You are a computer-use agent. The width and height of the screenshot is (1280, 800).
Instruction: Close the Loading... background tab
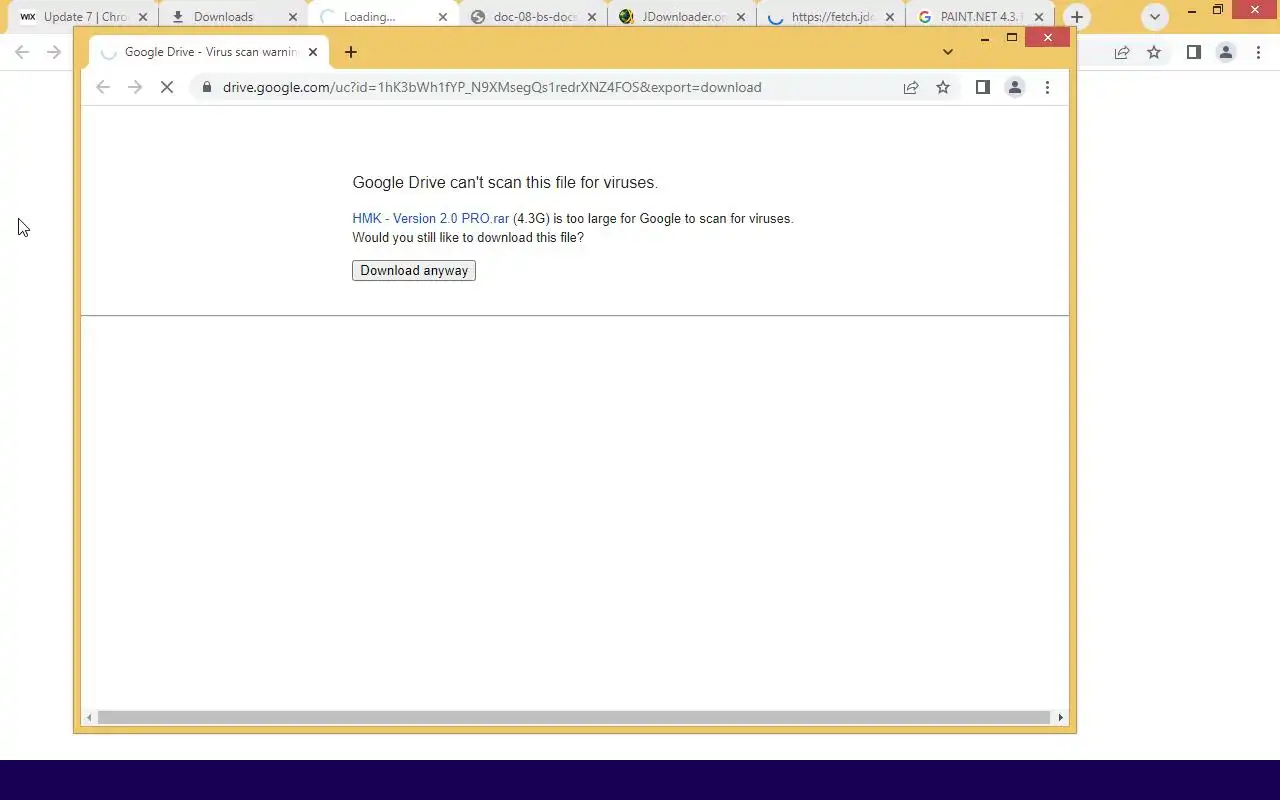(443, 17)
